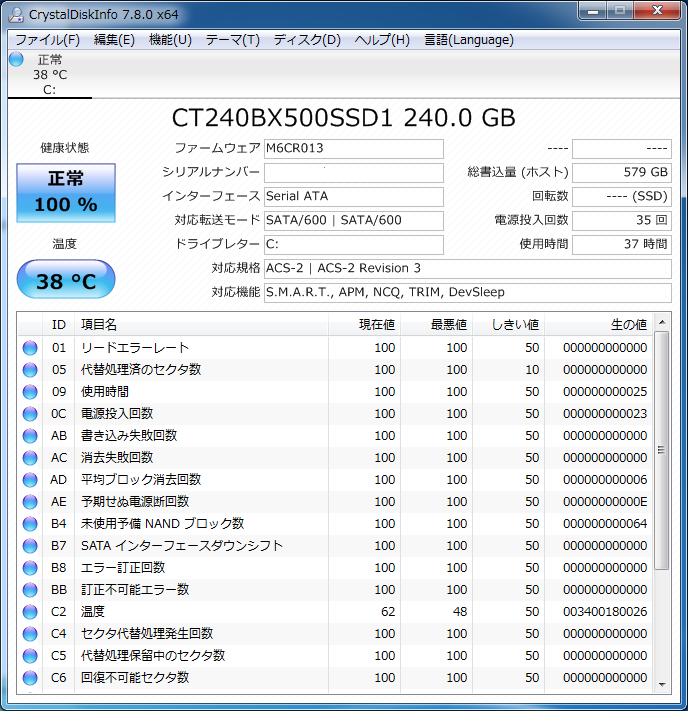
Task: Click status circle for row 0C 電源投入回数
Action: [x=30, y=414]
